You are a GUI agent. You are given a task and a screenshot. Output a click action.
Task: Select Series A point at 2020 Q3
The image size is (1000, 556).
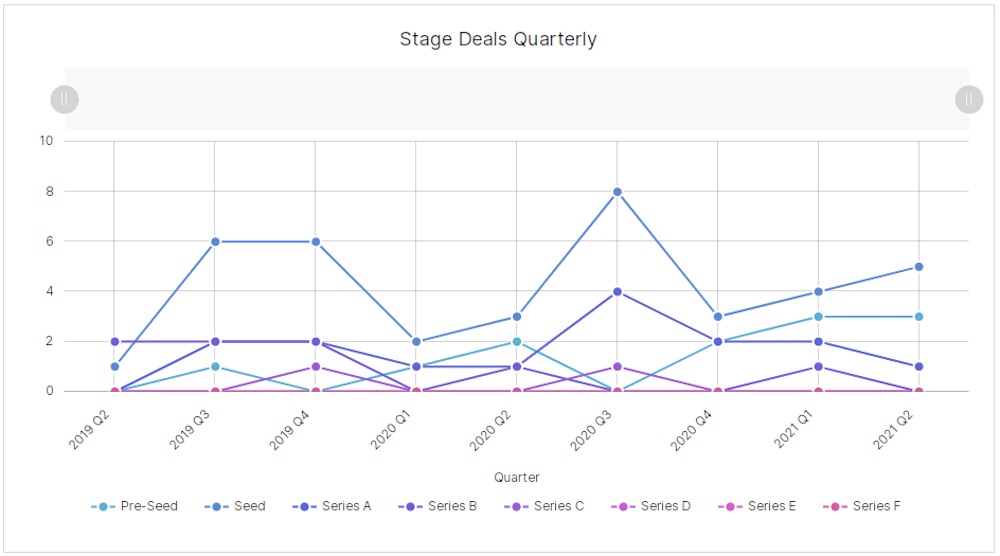point(617,291)
